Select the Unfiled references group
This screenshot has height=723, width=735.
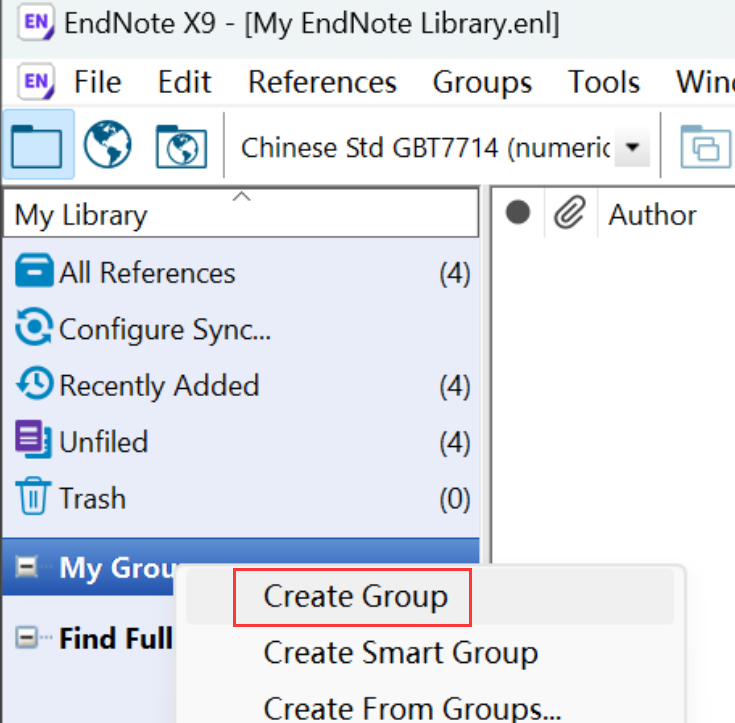click(x=241, y=441)
